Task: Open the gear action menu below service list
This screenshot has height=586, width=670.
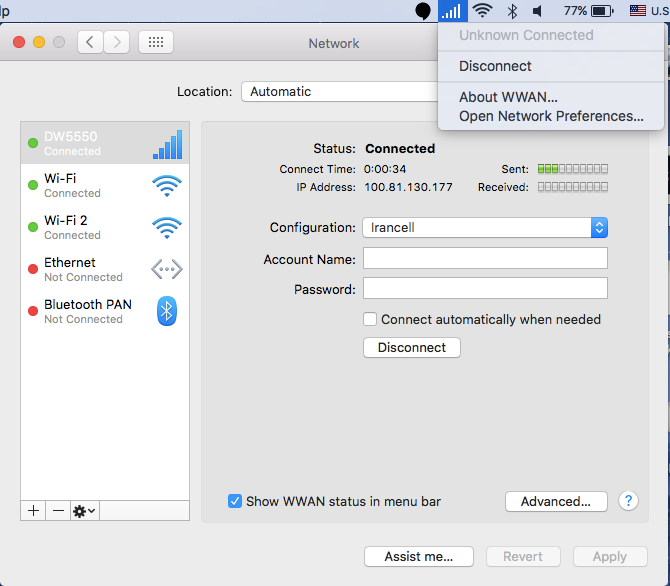Action: (x=84, y=510)
